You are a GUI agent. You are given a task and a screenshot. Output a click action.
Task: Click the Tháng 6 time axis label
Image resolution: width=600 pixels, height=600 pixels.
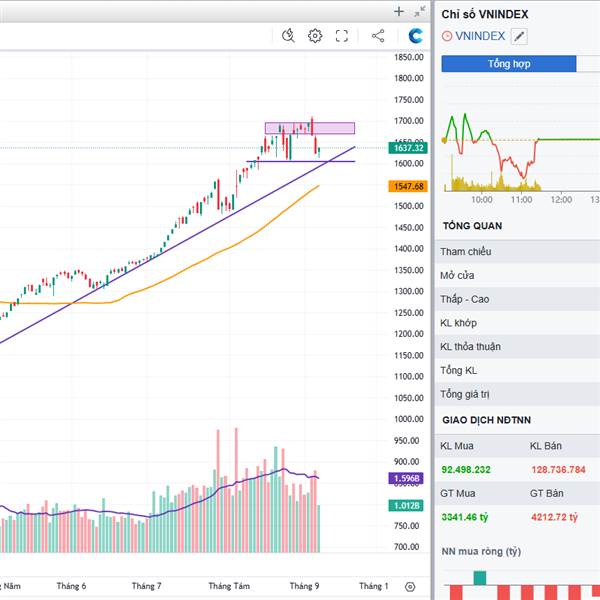[x=71, y=586]
